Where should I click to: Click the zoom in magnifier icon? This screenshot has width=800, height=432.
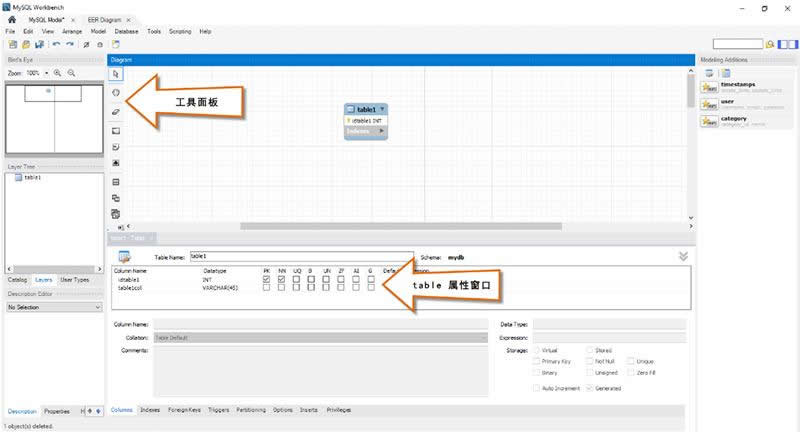click(59, 73)
